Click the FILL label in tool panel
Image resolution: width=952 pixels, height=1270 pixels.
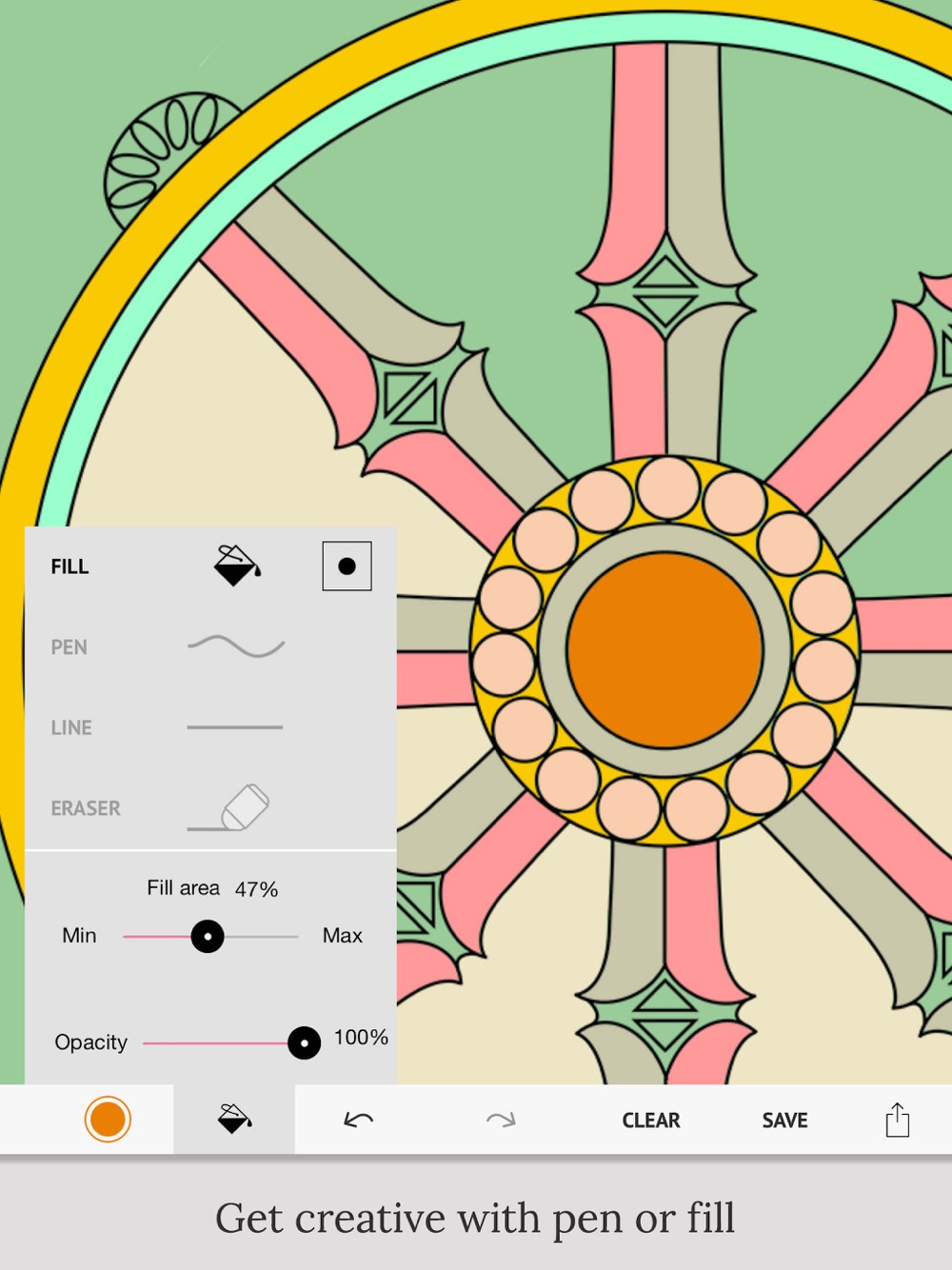coord(69,566)
